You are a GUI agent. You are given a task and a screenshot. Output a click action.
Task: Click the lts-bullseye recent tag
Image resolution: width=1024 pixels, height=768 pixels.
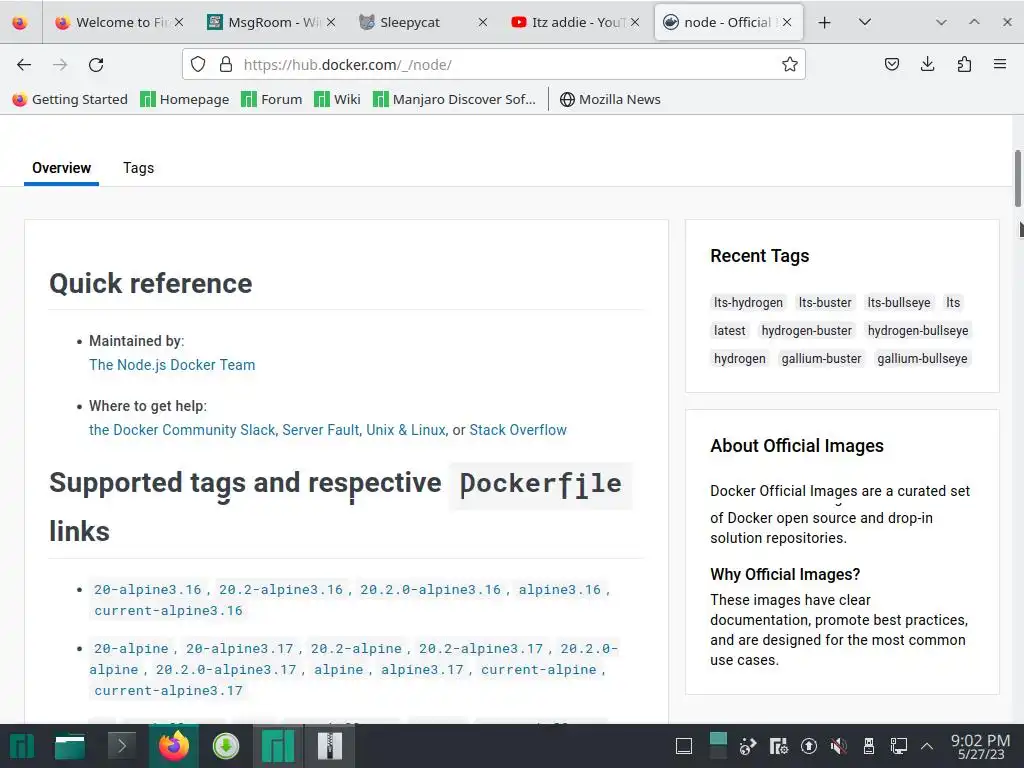899,302
